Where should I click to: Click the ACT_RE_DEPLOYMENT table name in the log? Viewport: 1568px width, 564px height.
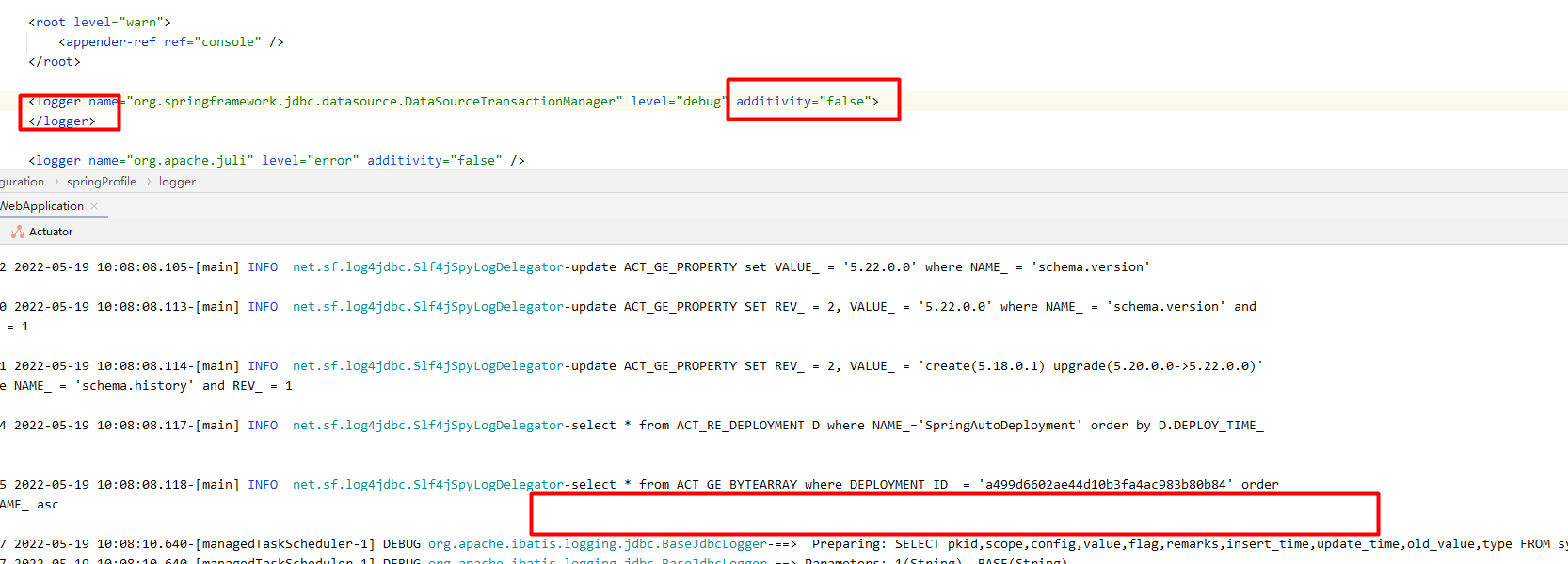click(741, 425)
